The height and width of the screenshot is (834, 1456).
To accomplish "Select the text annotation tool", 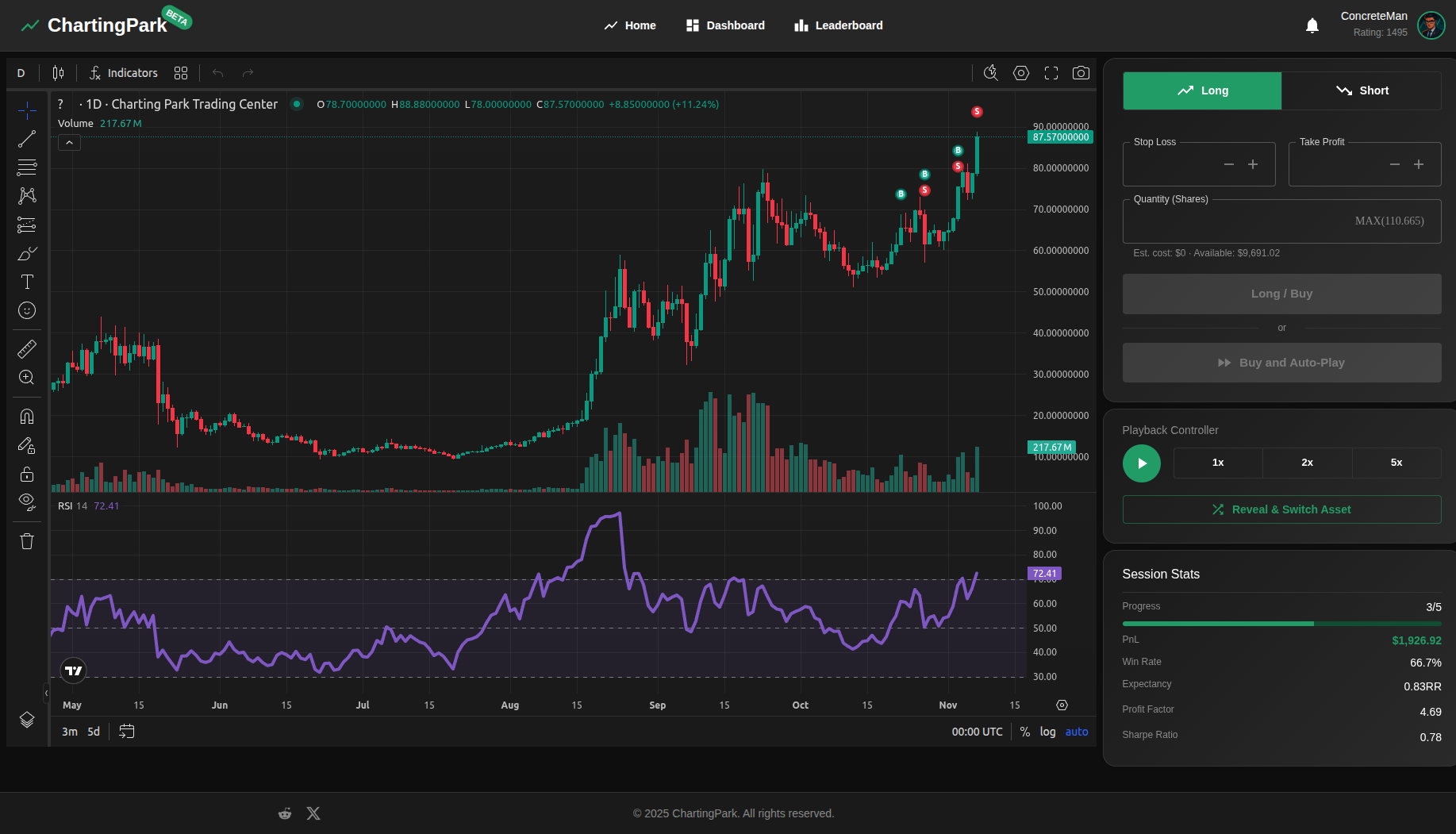I will tap(27, 282).
